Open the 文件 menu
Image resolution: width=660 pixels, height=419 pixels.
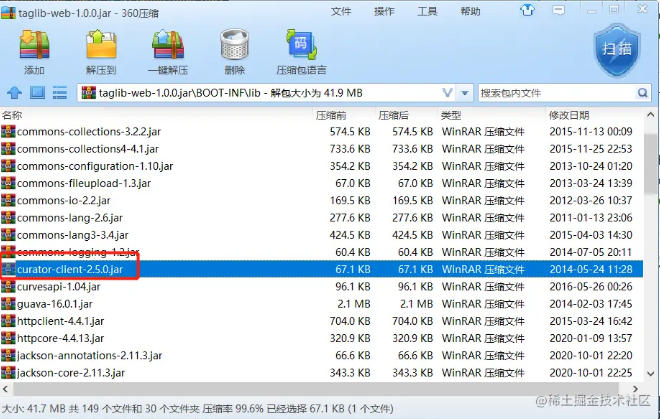[341, 11]
